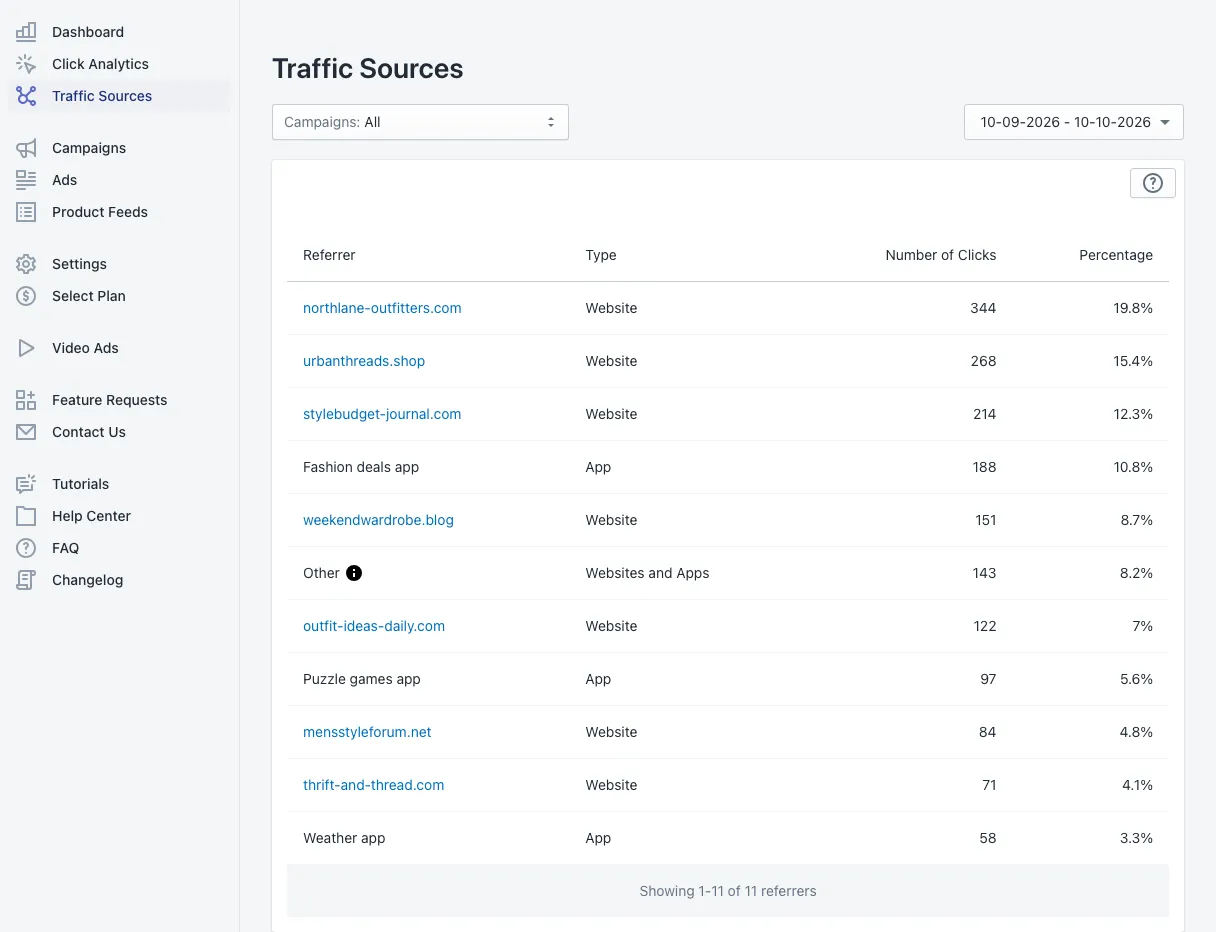Click the info icon next to Other
Viewport: 1216px width, 932px height.
[354, 573]
